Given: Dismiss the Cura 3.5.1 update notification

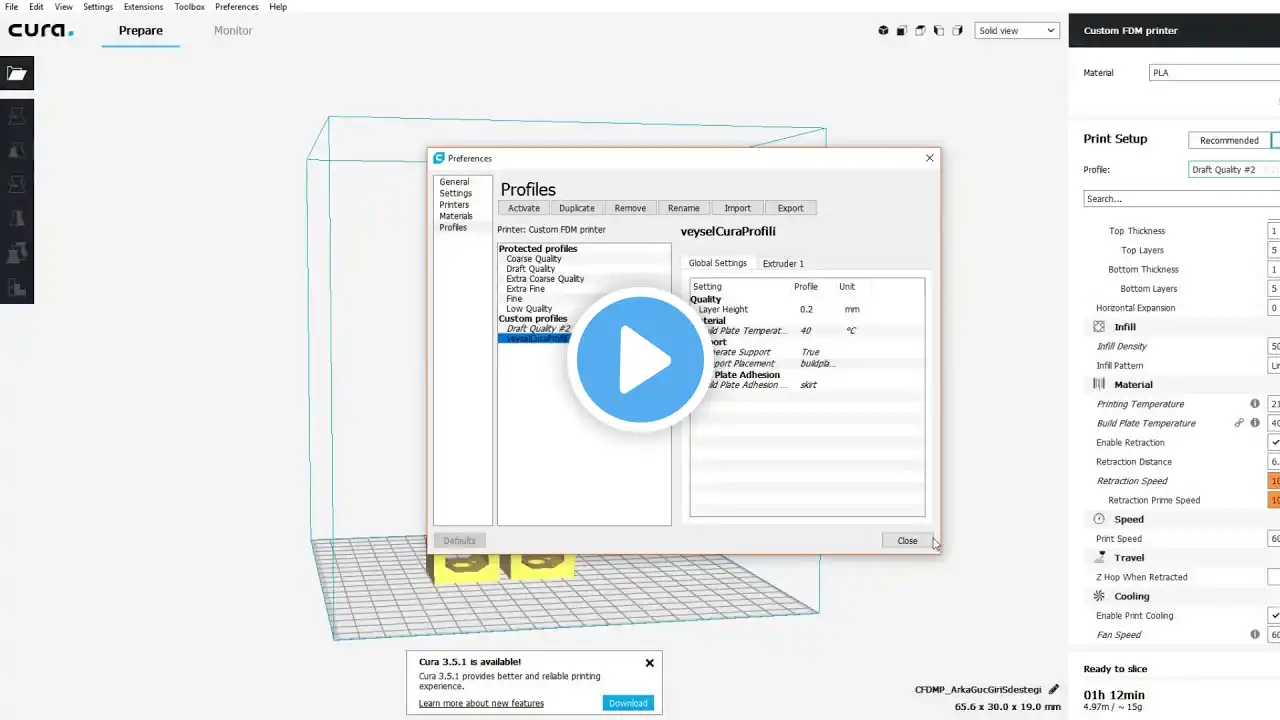Looking at the screenshot, I should pos(649,663).
